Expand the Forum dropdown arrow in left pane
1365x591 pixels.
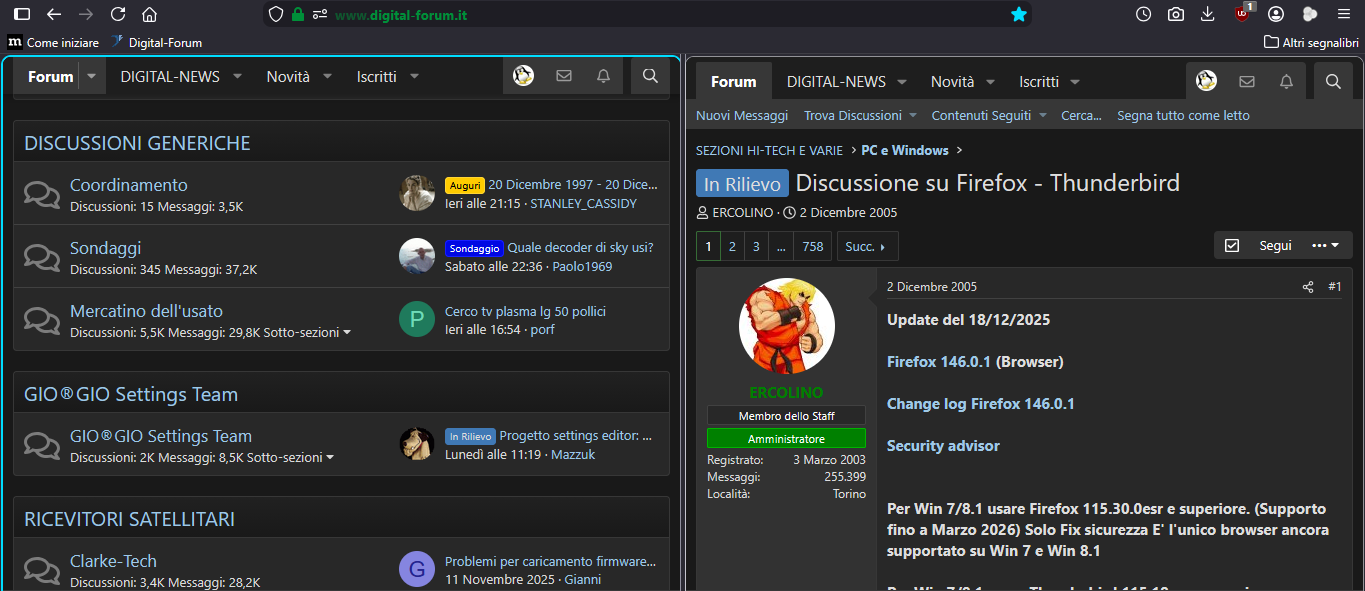tap(92, 76)
